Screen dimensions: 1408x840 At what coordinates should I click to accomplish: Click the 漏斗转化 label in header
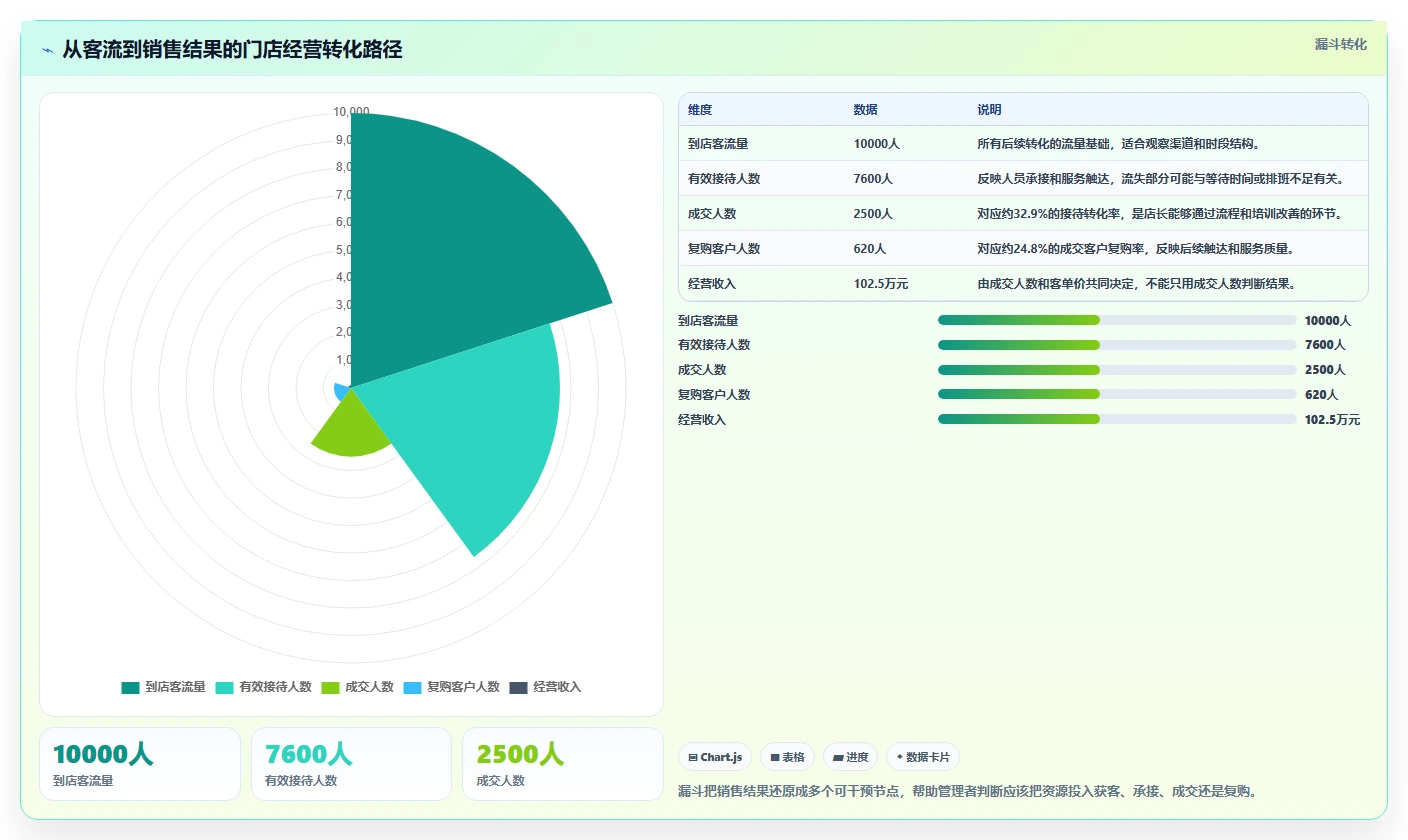tap(1340, 44)
